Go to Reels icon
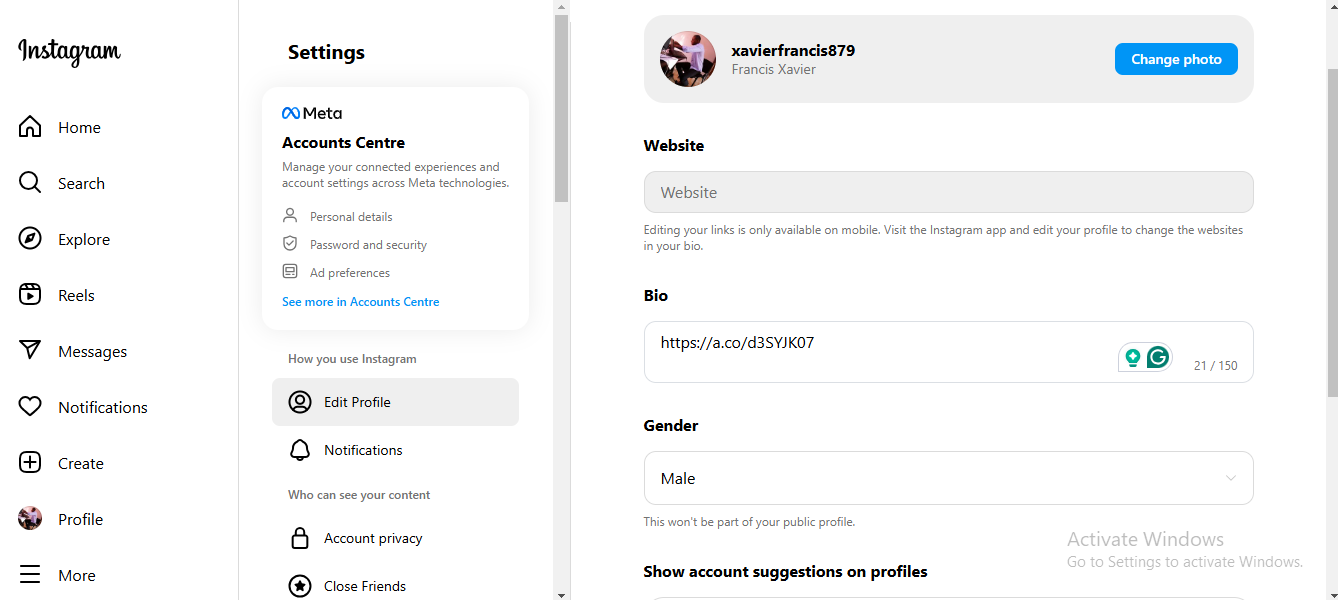Image resolution: width=1338 pixels, height=600 pixels. 30,295
